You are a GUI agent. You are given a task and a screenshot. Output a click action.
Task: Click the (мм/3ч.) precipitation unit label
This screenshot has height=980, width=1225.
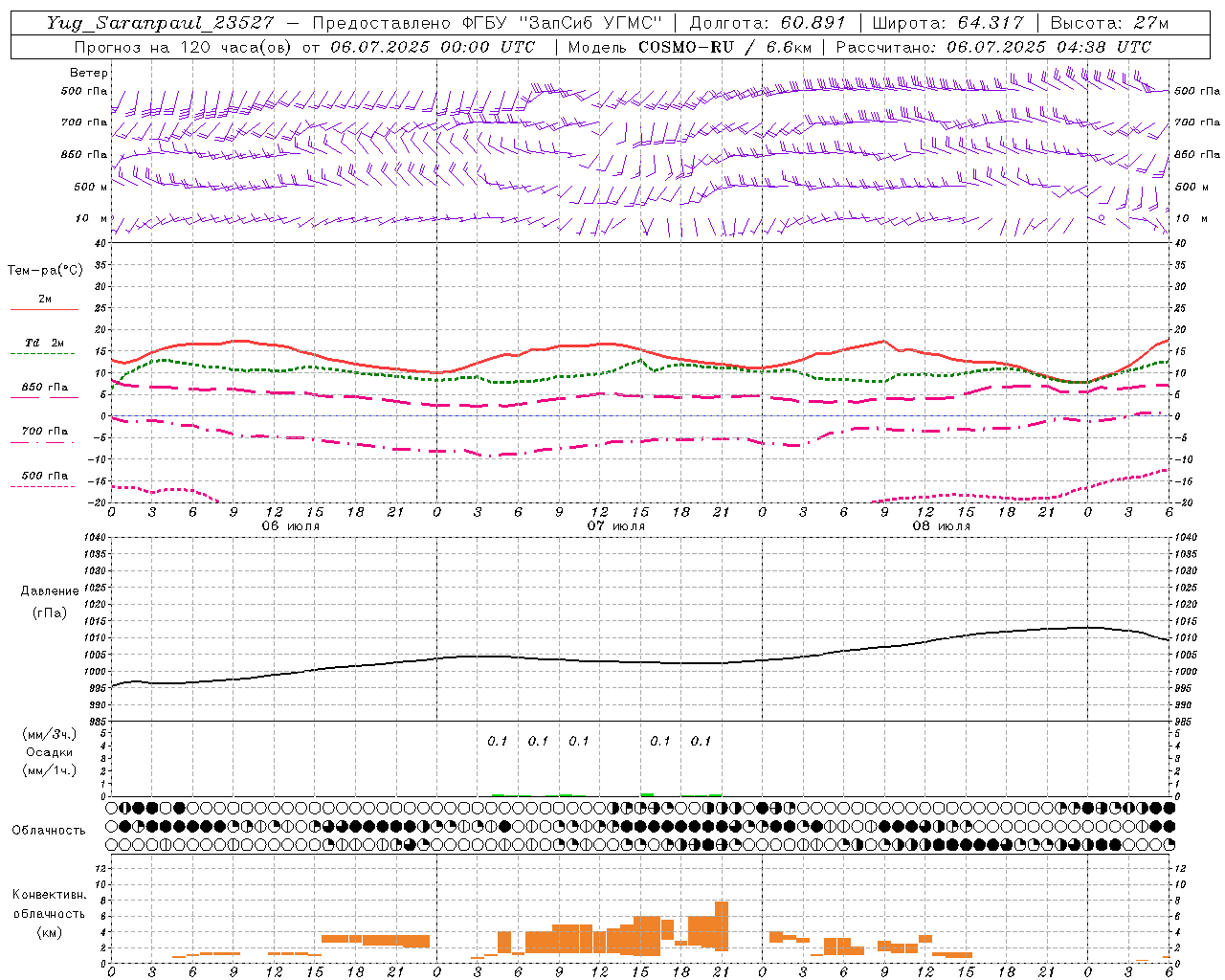pyautogui.click(x=50, y=735)
